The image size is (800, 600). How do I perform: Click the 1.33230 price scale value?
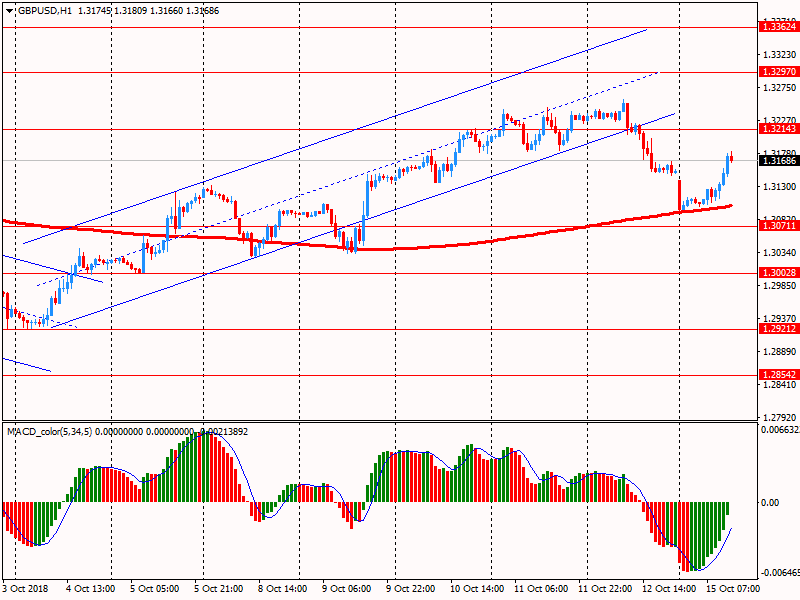[x=779, y=55]
